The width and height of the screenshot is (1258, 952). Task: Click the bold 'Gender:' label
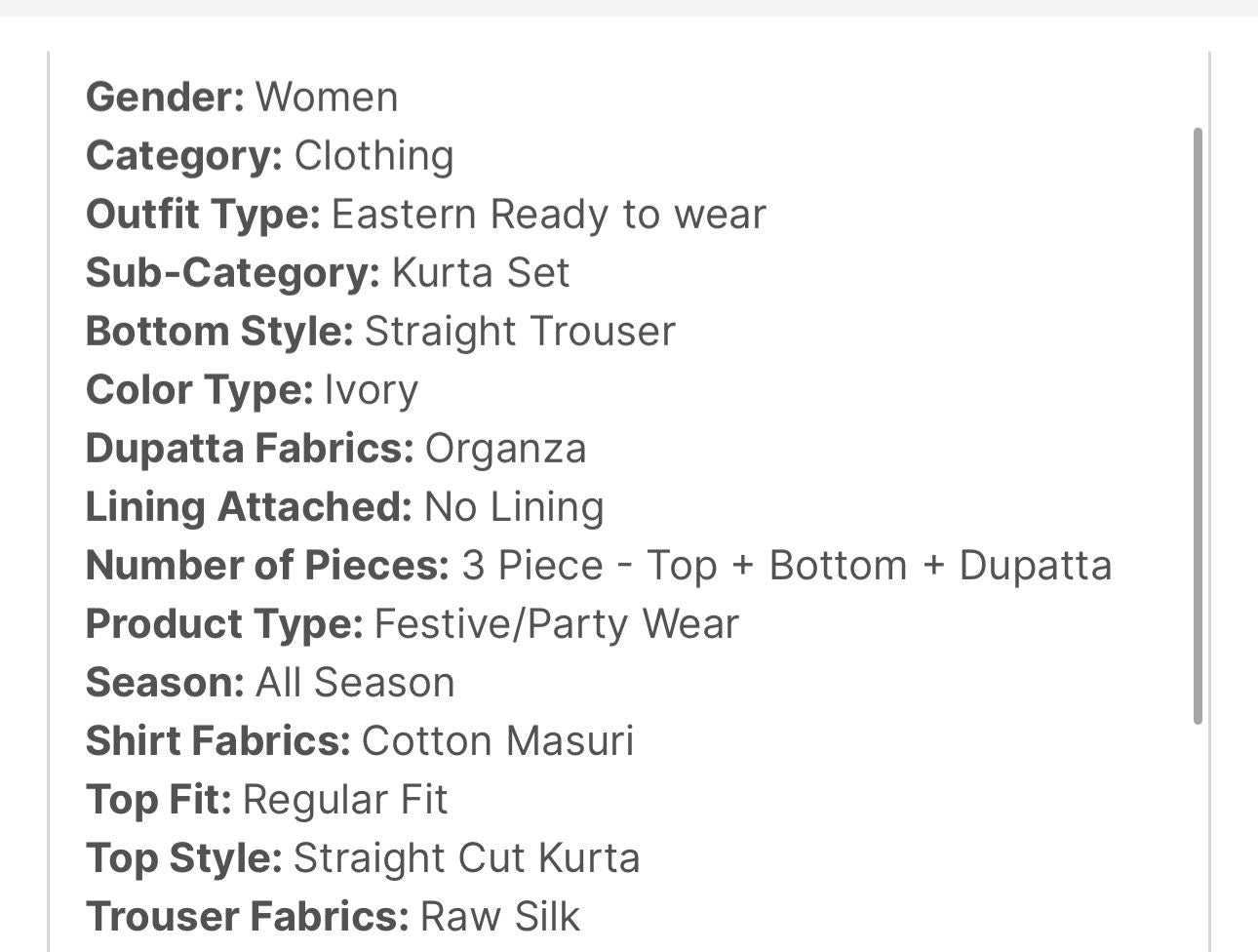(x=165, y=98)
